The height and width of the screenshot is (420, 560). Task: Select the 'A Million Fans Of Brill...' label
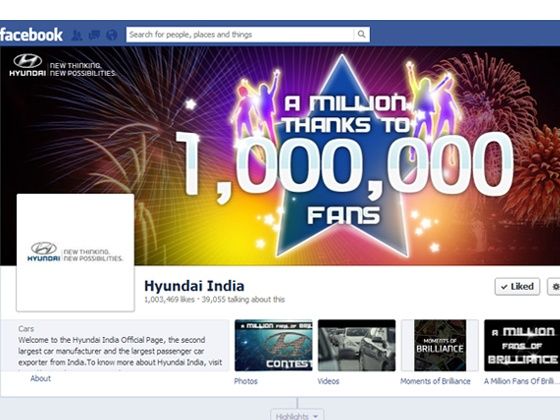[522, 381]
